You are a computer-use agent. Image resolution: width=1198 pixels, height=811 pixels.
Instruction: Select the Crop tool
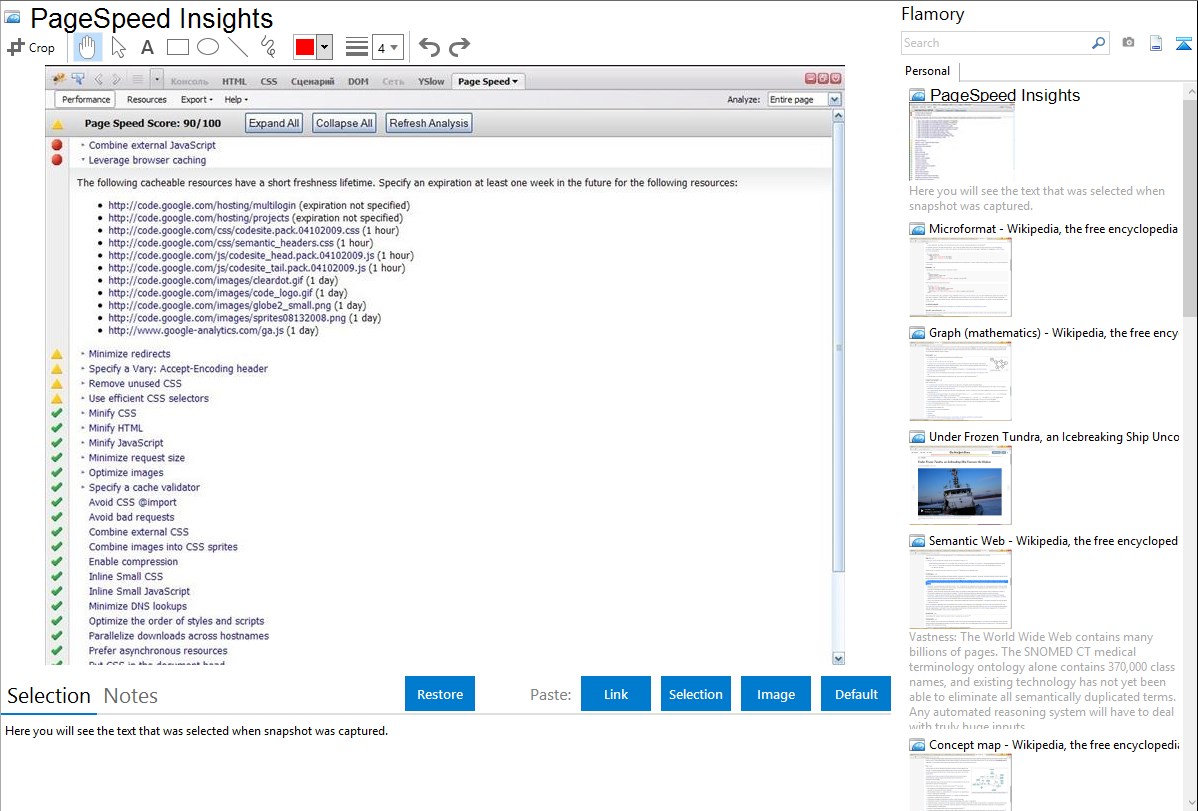tap(31, 47)
